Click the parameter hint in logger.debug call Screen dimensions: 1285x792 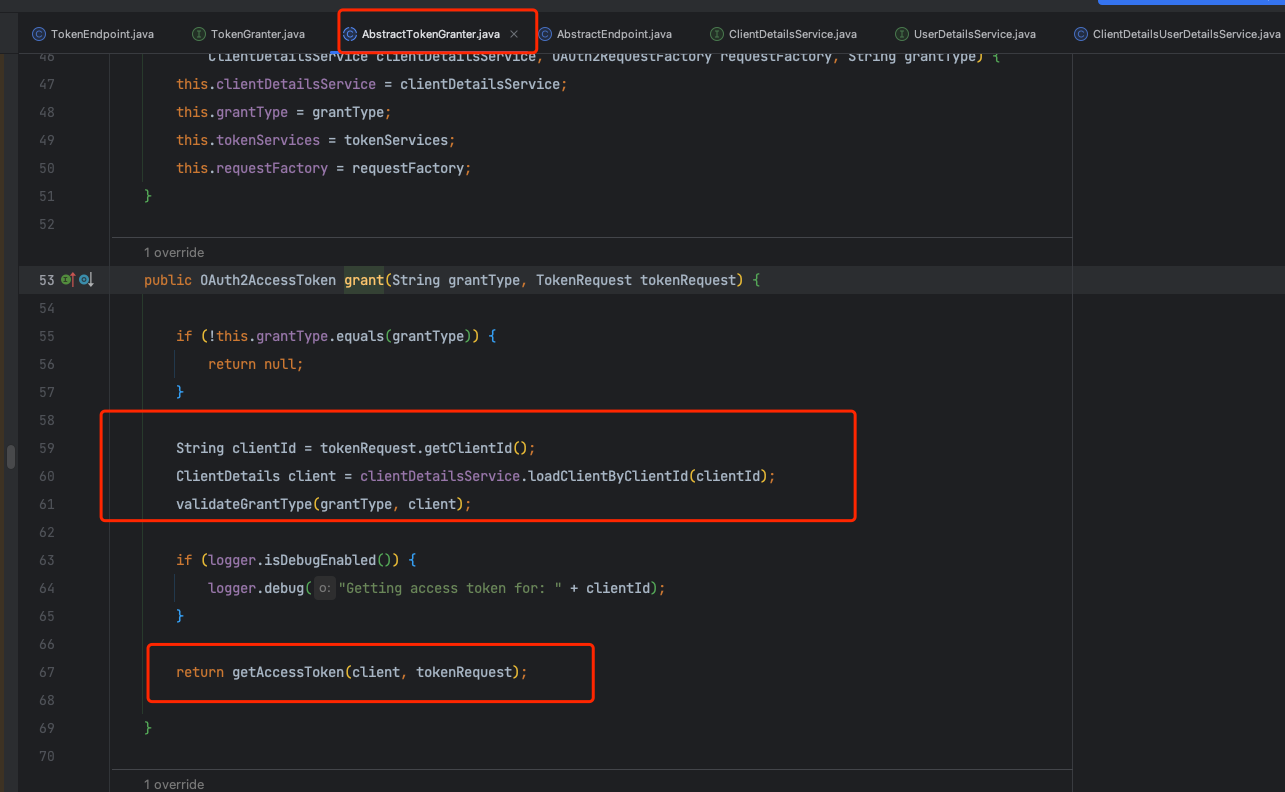325,588
